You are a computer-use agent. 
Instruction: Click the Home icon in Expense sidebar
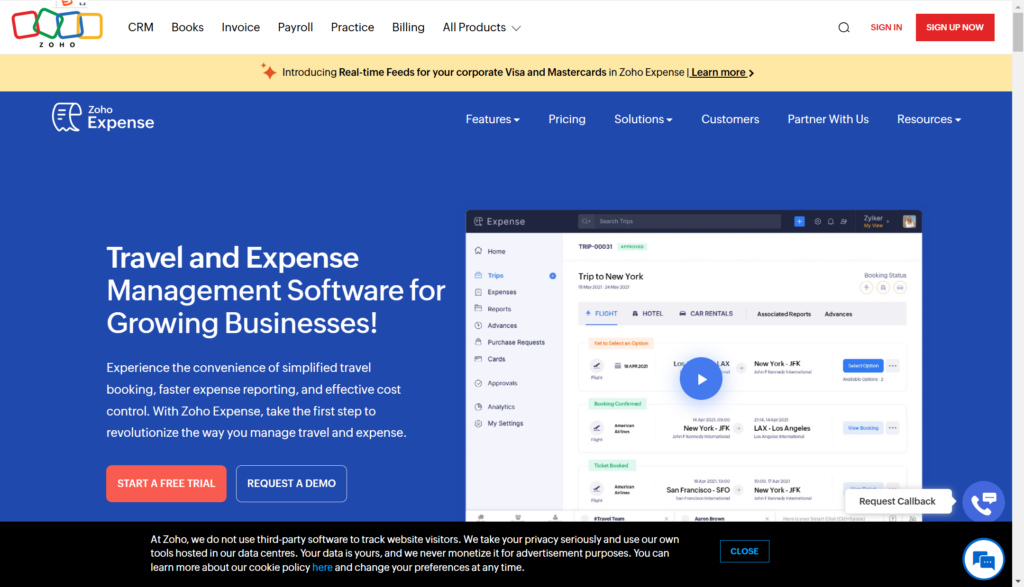click(479, 251)
